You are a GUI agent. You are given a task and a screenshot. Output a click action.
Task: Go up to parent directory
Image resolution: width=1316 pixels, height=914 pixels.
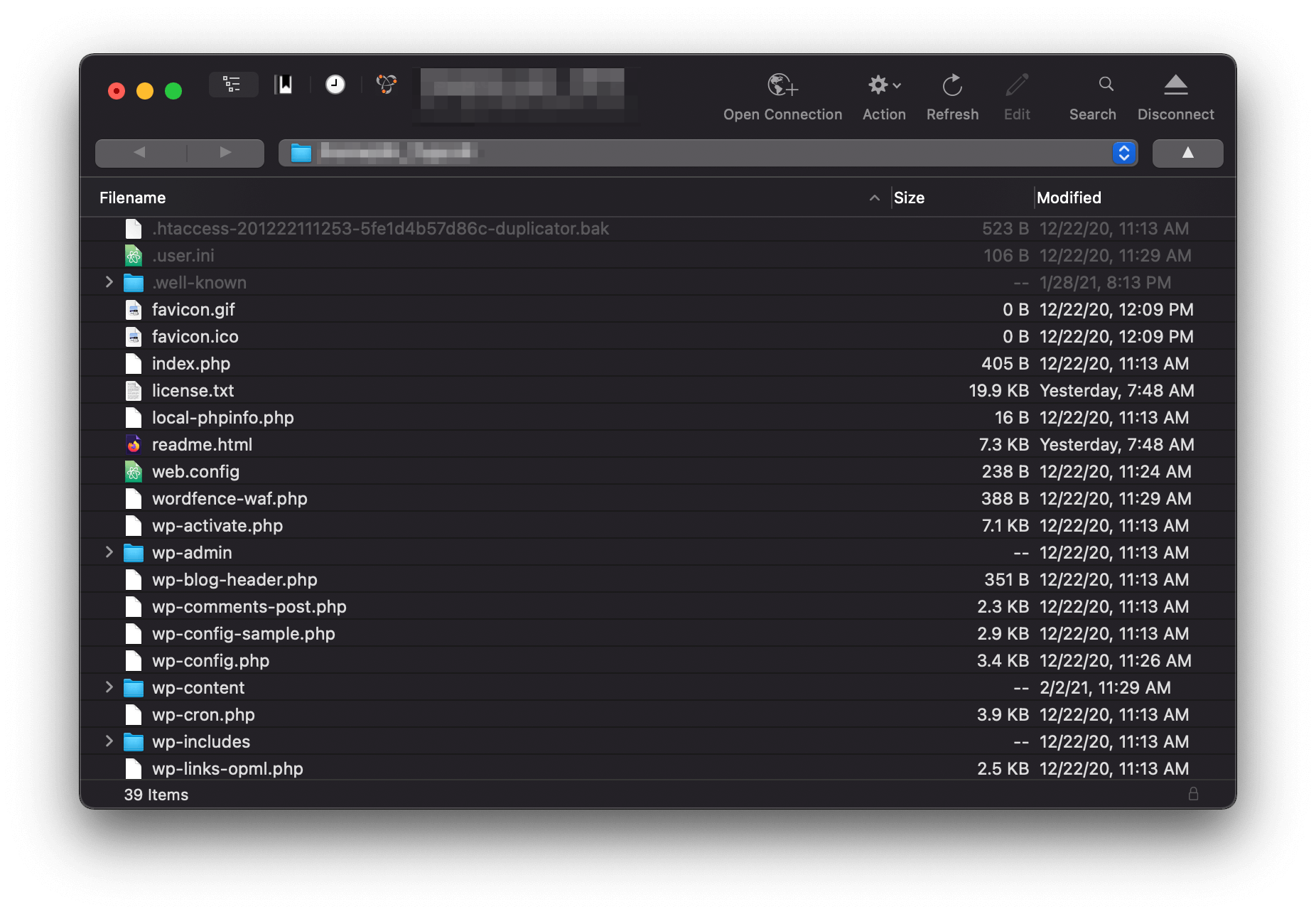pos(1187,153)
